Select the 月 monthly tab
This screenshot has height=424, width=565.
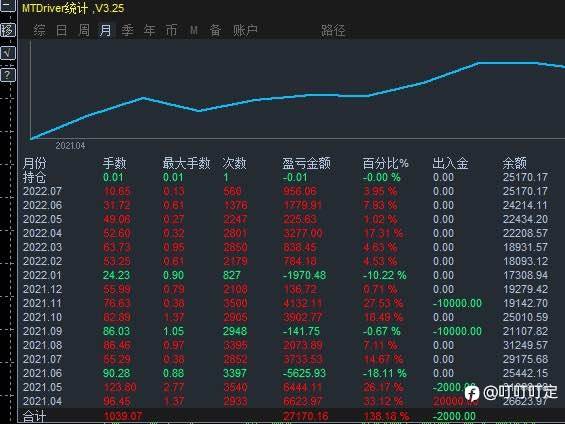pyautogui.click(x=106, y=30)
